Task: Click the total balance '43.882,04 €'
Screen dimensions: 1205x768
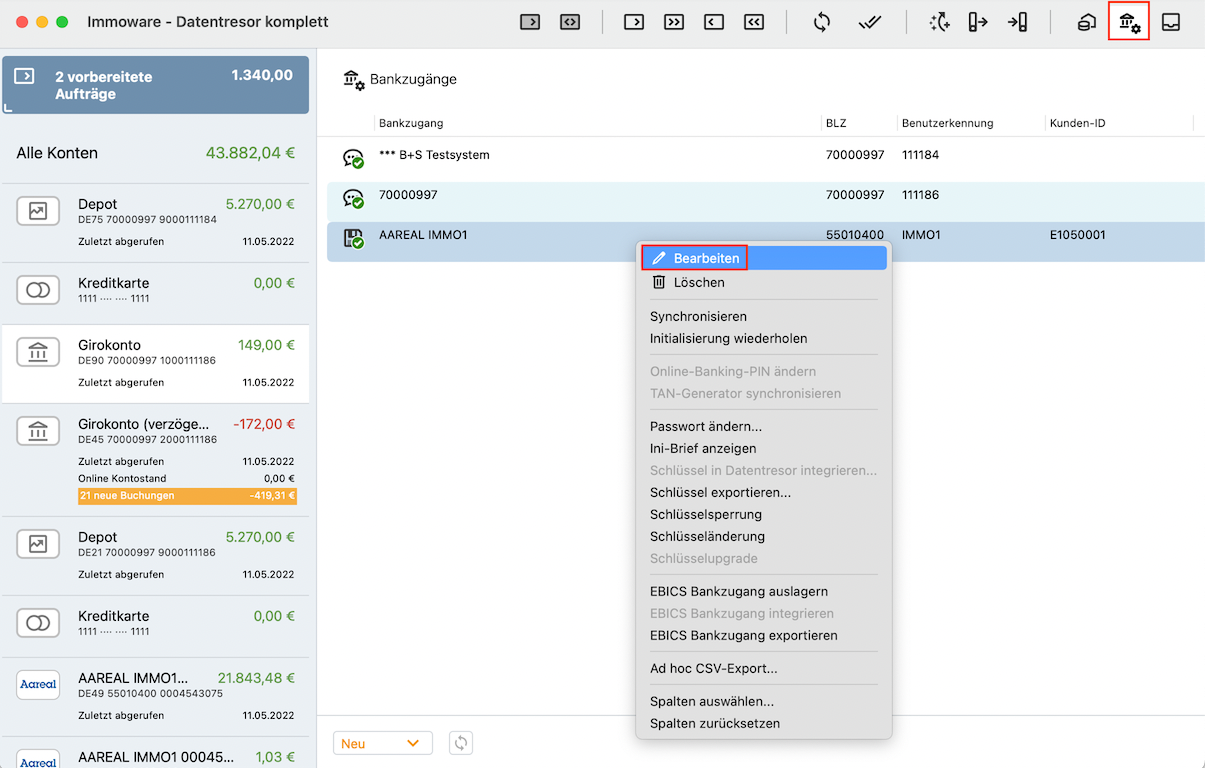Action: click(x=250, y=153)
